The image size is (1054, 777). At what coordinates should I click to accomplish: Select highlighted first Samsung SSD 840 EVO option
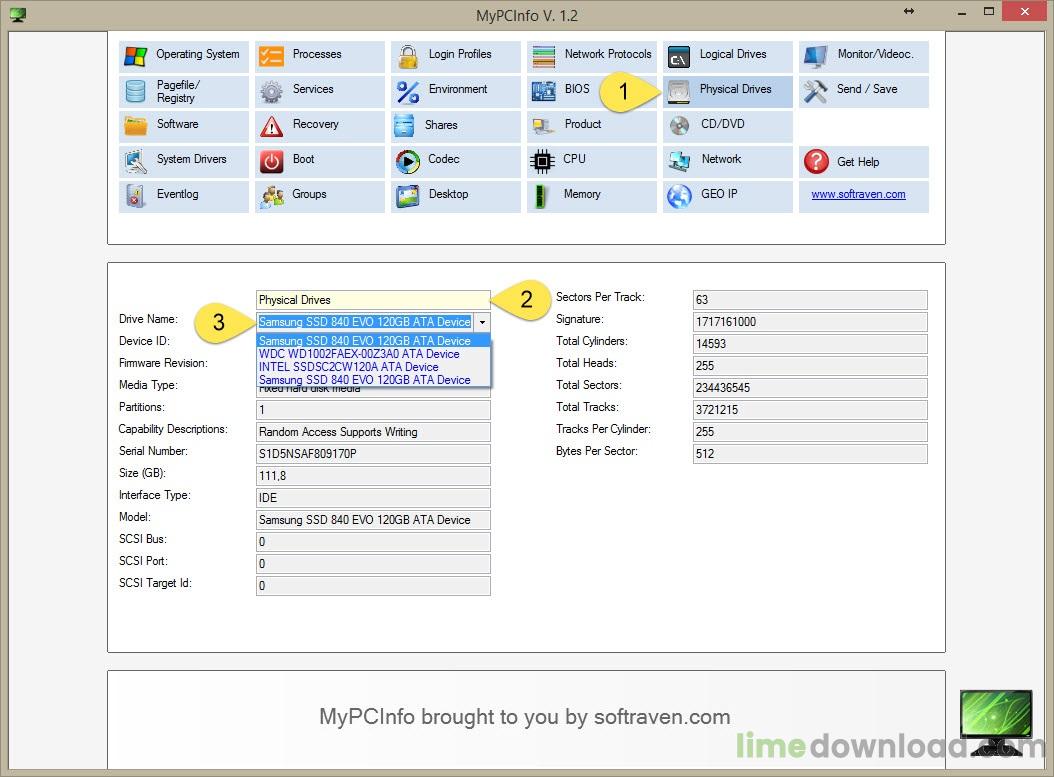[x=374, y=341]
